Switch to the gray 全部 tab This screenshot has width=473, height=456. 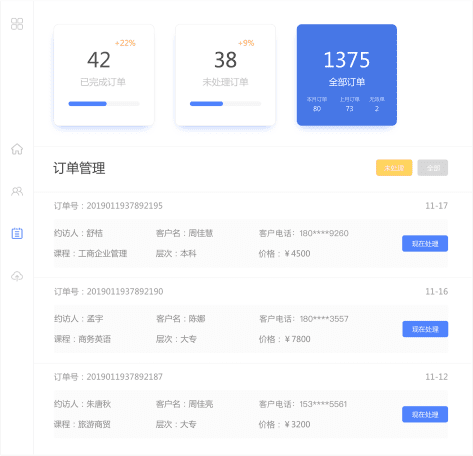pyautogui.click(x=433, y=168)
